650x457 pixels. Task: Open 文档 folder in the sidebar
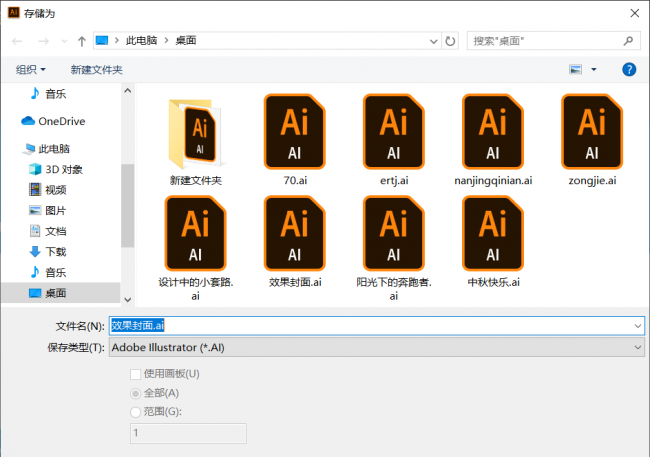click(x=48, y=231)
